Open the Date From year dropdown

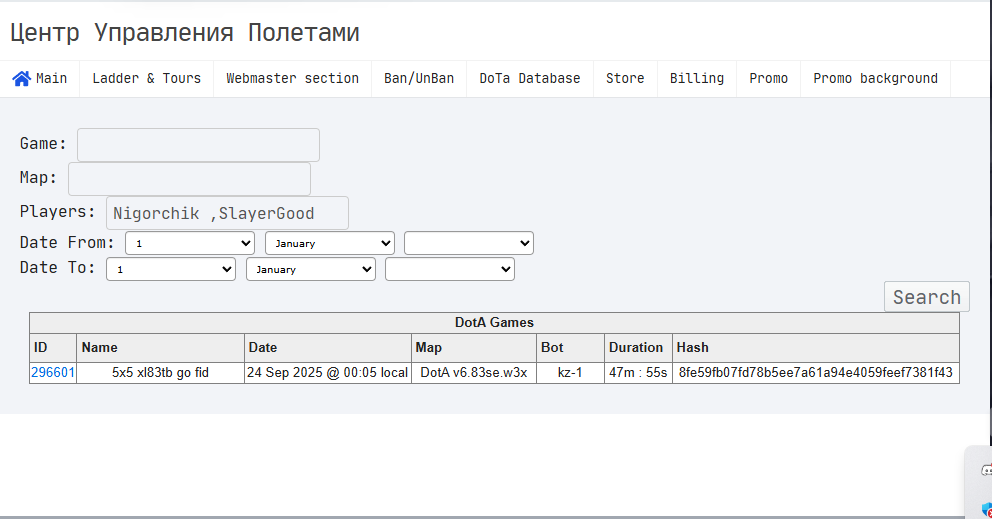(469, 243)
